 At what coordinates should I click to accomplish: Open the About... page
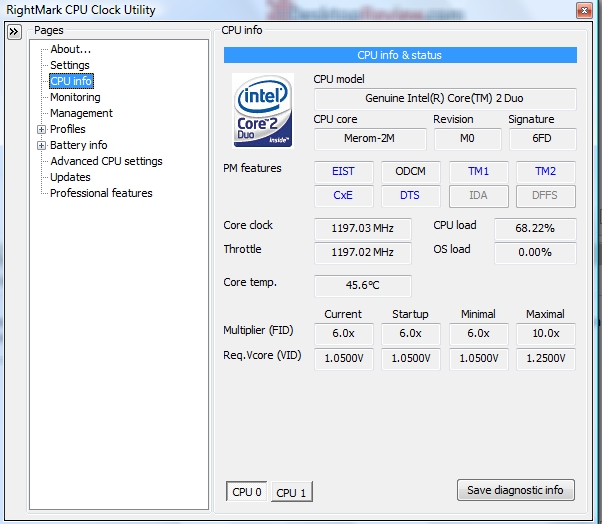71,49
